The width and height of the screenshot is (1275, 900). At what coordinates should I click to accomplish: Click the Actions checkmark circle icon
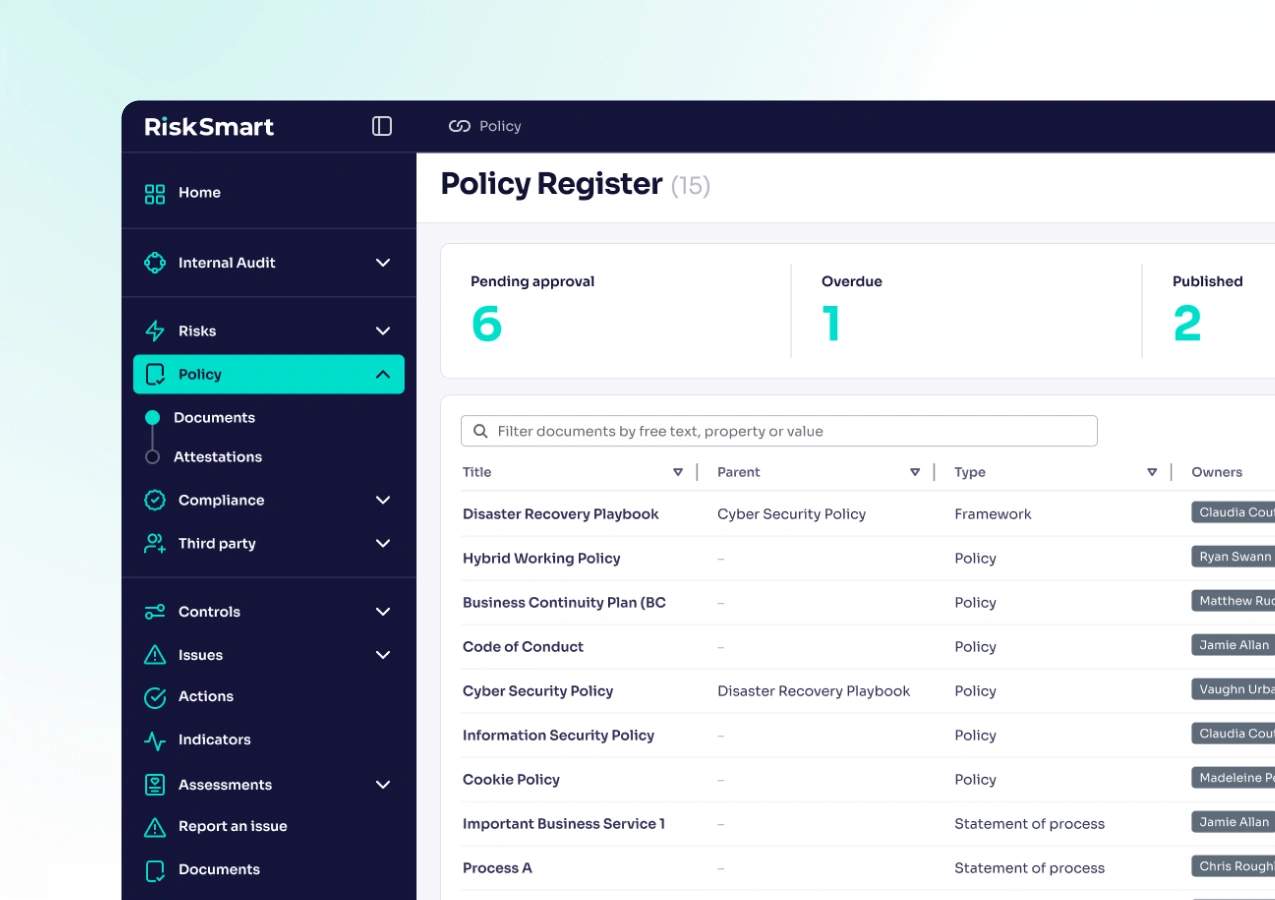point(155,697)
